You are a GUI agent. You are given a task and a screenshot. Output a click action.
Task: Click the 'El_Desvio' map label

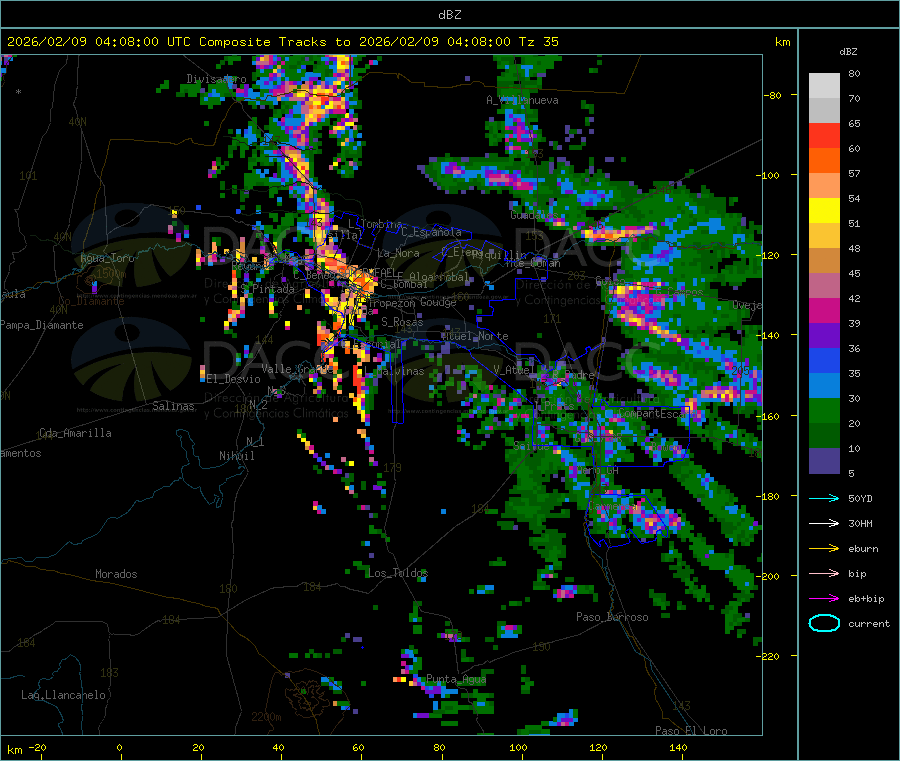coord(233,379)
